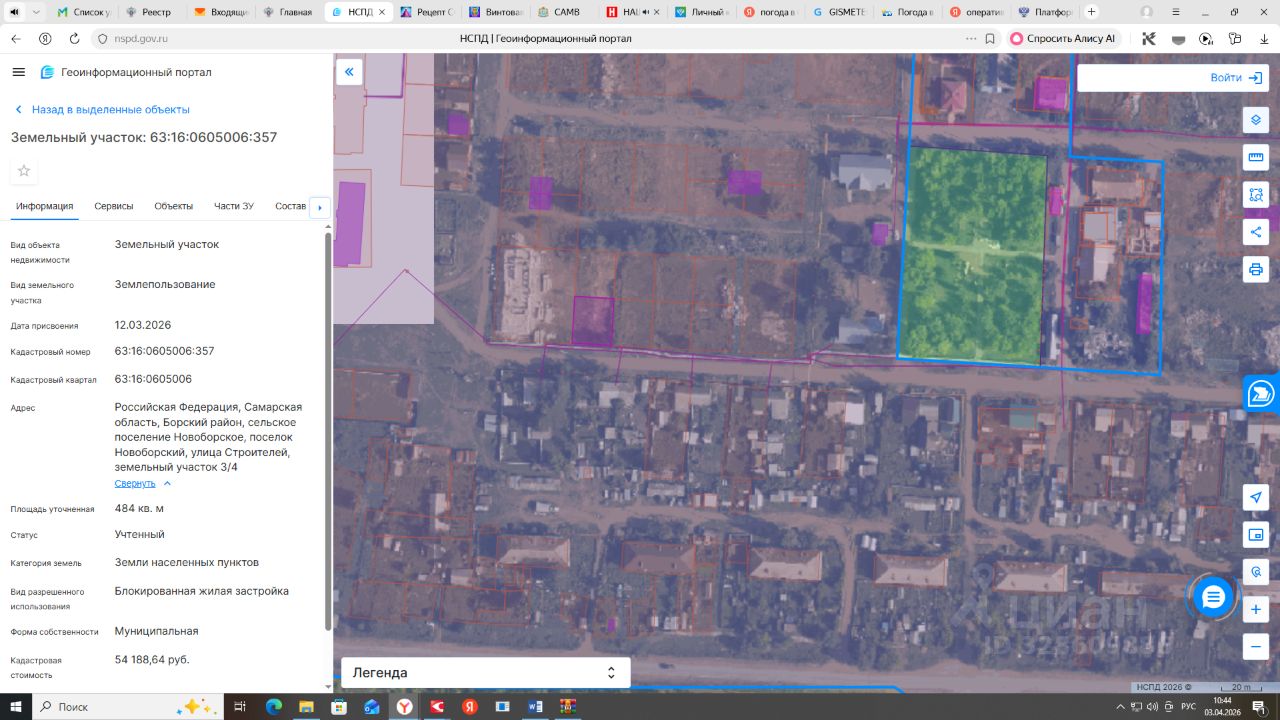
Task: Activate the area search selection tool
Action: [x=1256, y=195]
